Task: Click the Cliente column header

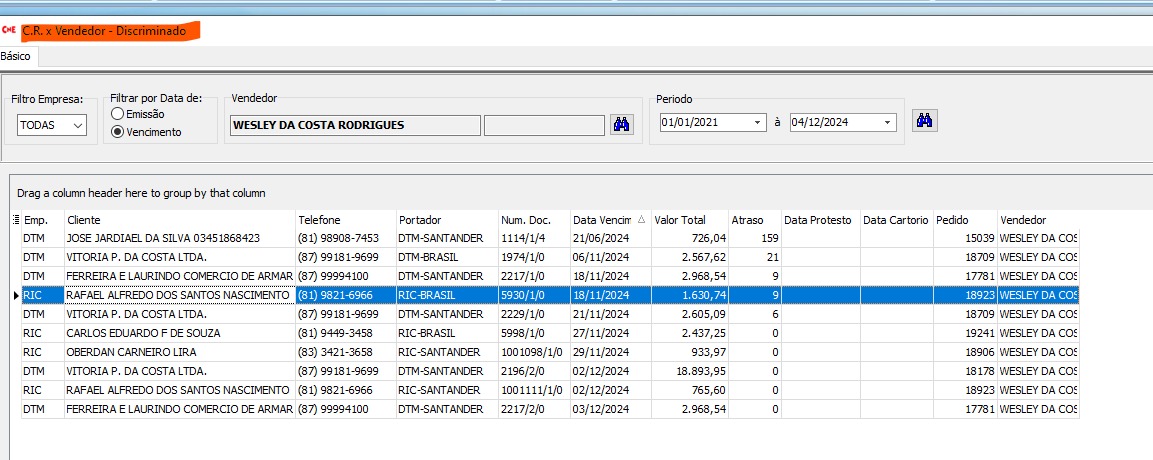Action: pos(84,220)
